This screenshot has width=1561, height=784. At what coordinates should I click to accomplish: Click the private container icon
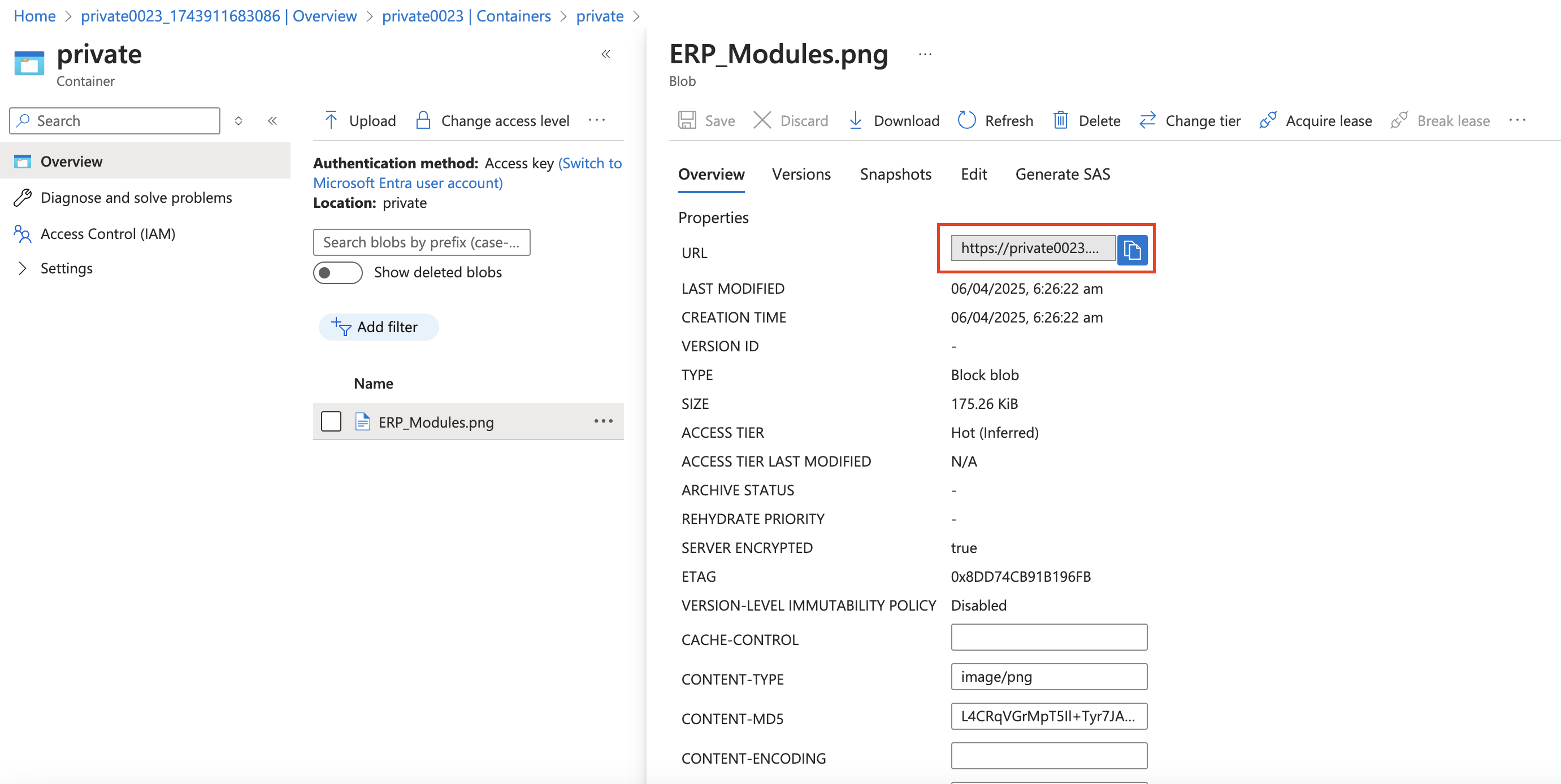click(x=29, y=63)
